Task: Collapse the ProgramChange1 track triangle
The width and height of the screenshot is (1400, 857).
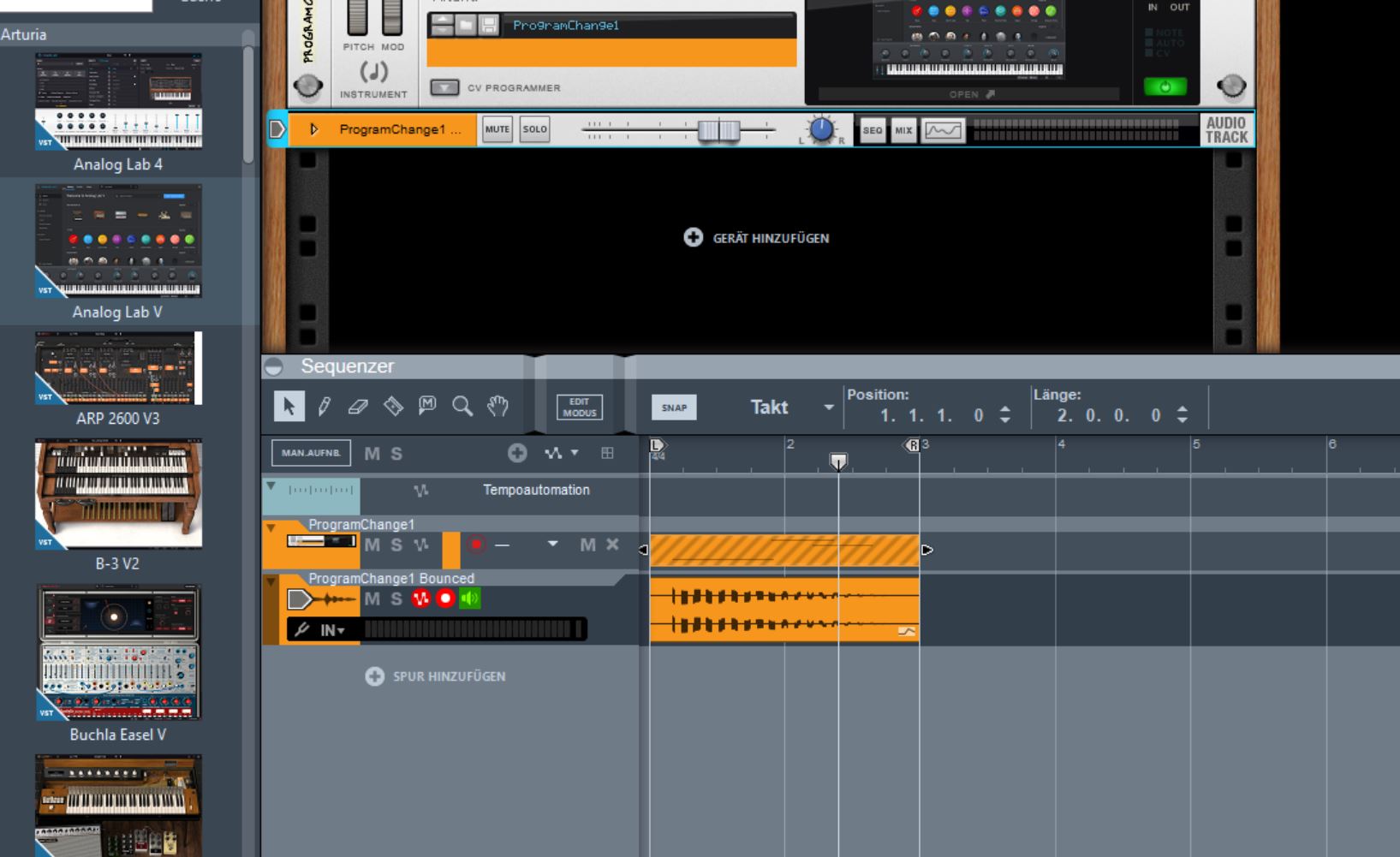Action: [x=271, y=528]
